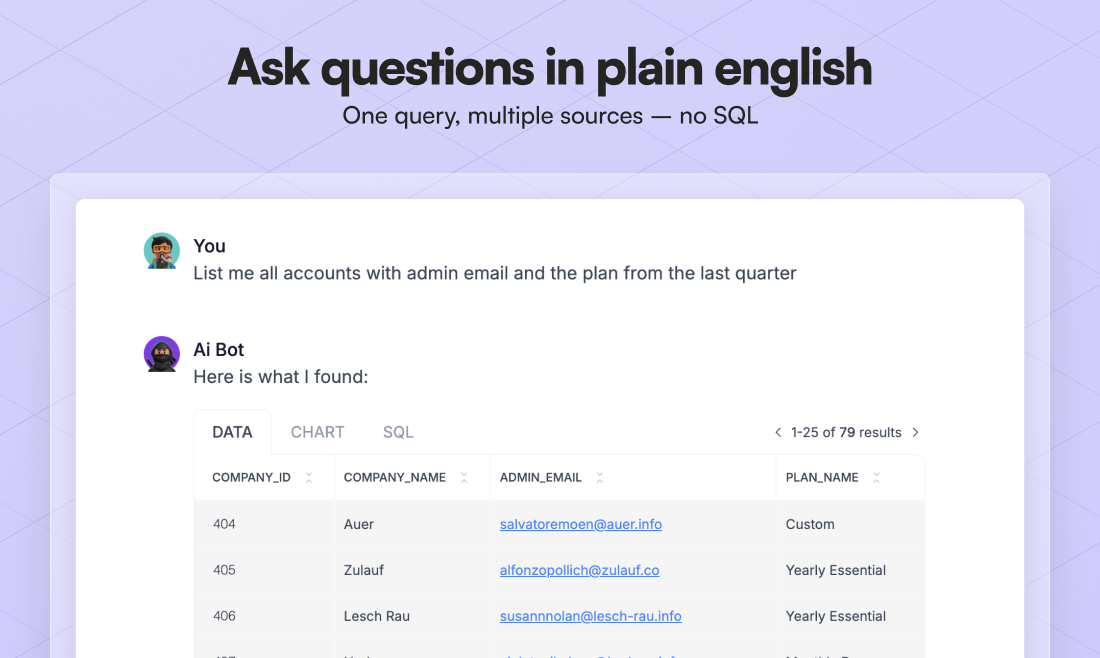The width and height of the screenshot is (1100, 658).
Task: Click the Ai Bot avatar
Action: 162,354
